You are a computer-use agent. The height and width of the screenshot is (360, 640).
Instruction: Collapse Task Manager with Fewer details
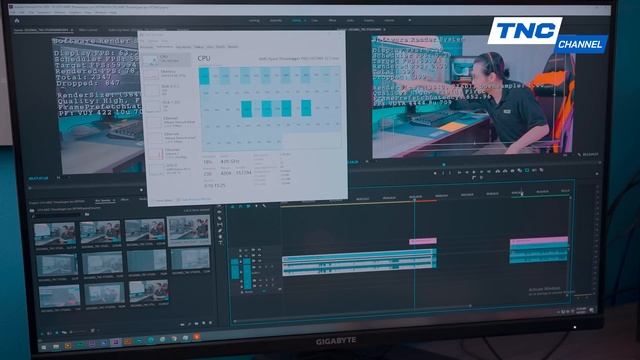click(164, 201)
